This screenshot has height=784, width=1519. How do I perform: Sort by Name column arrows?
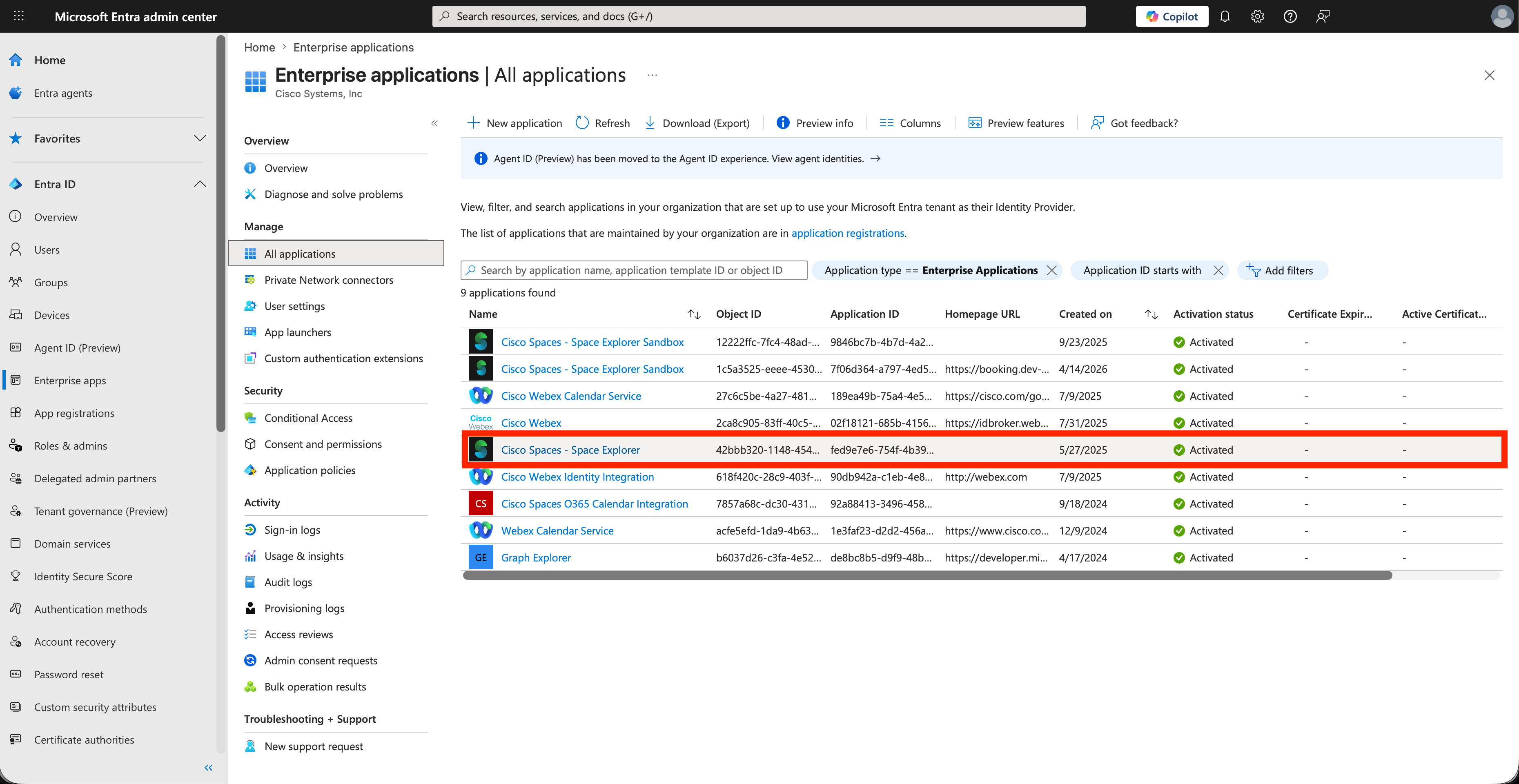693,314
